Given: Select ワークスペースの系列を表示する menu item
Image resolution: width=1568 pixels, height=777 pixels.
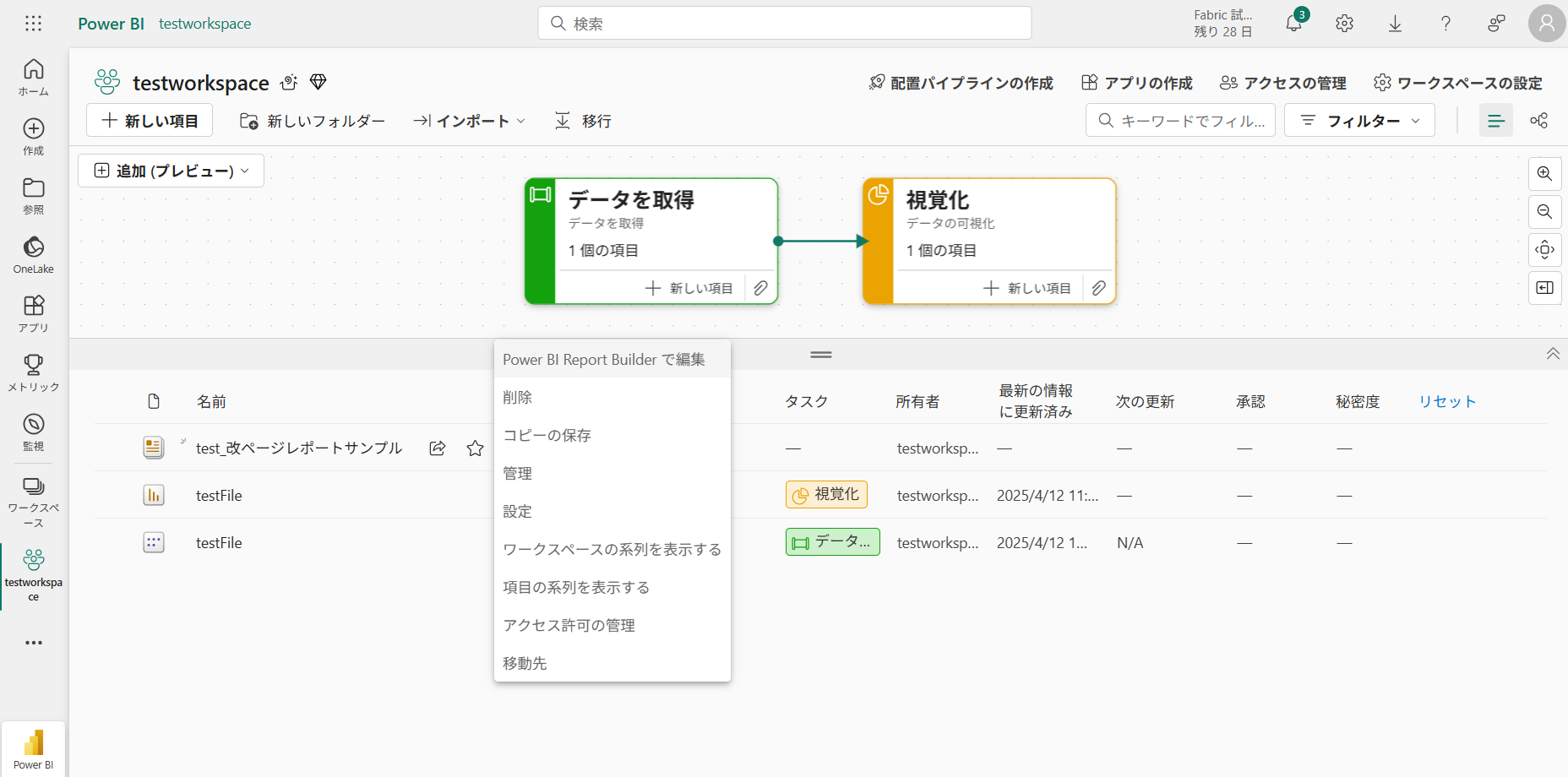Looking at the screenshot, I should pyautogui.click(x=612, y=550).
